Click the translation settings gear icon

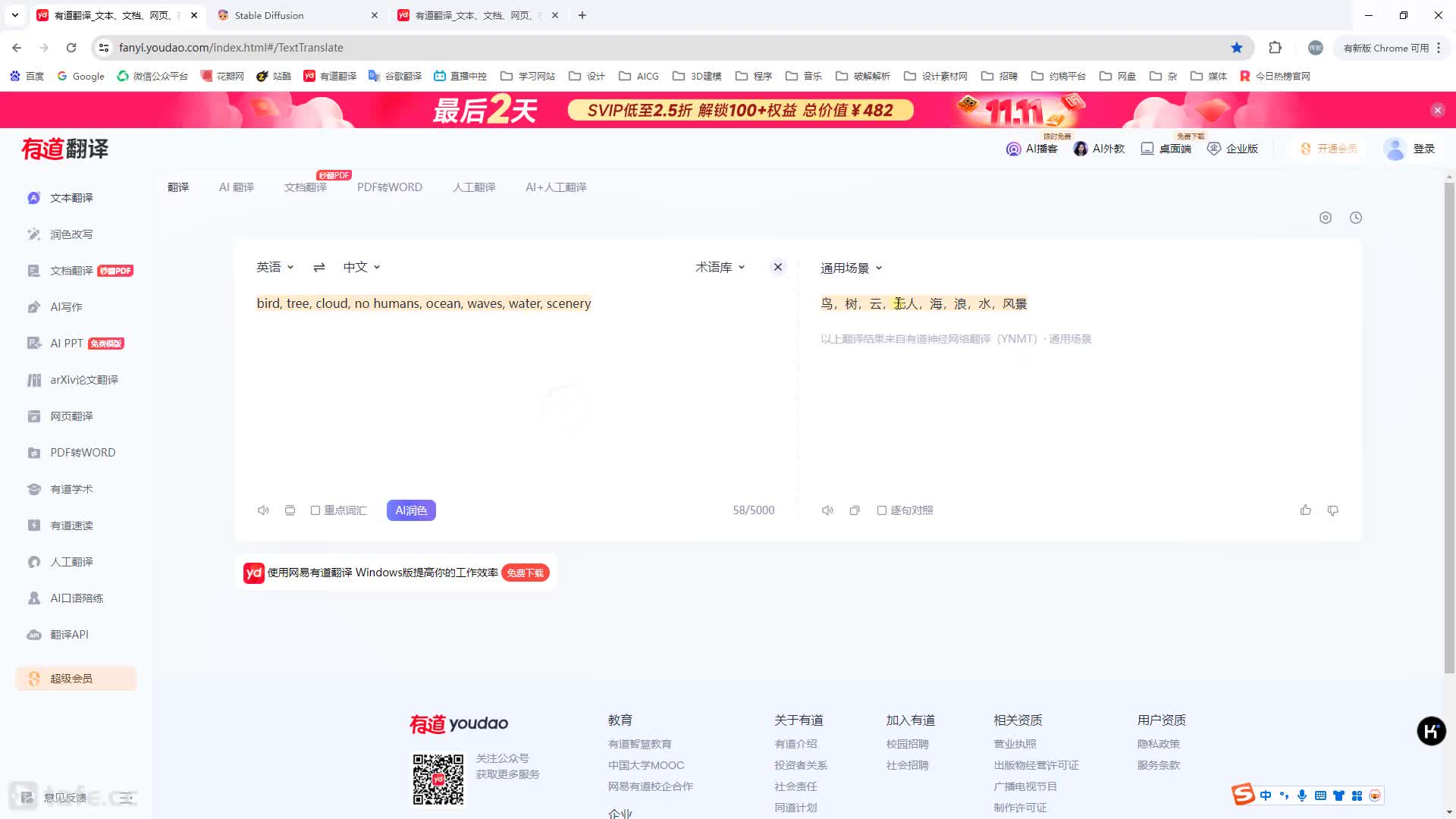pyautogui.click(x=1326, y=218)
